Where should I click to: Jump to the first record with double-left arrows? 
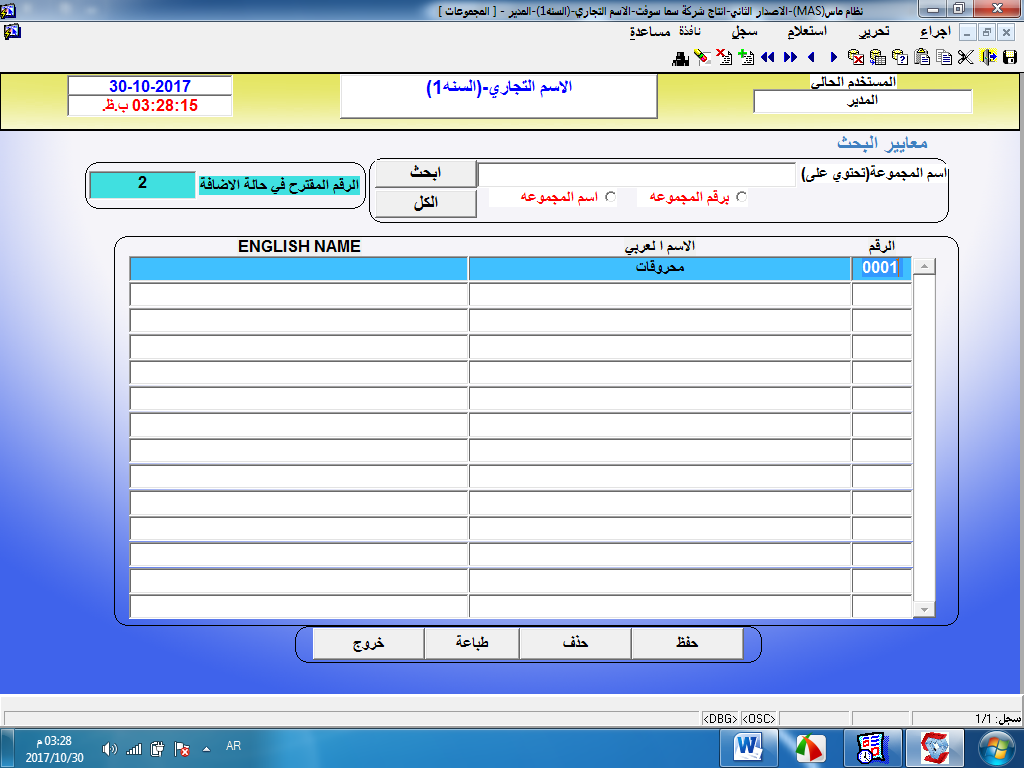coord(768,57)
